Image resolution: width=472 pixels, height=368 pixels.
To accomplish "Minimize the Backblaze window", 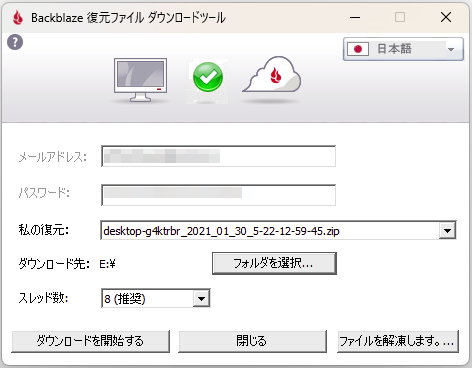I will click(355, 17).
